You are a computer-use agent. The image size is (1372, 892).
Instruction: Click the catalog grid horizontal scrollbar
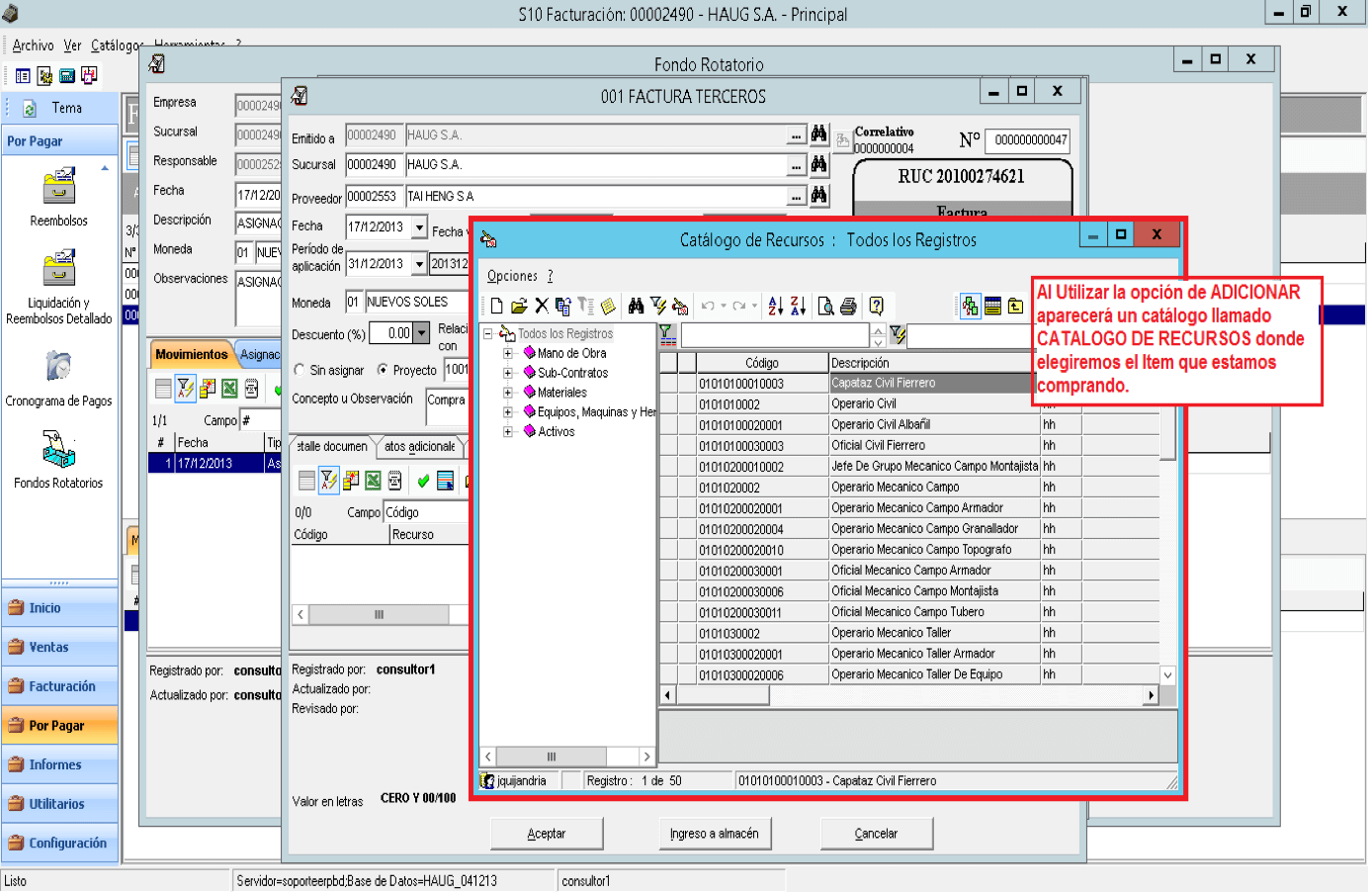[x=909, y=695]
